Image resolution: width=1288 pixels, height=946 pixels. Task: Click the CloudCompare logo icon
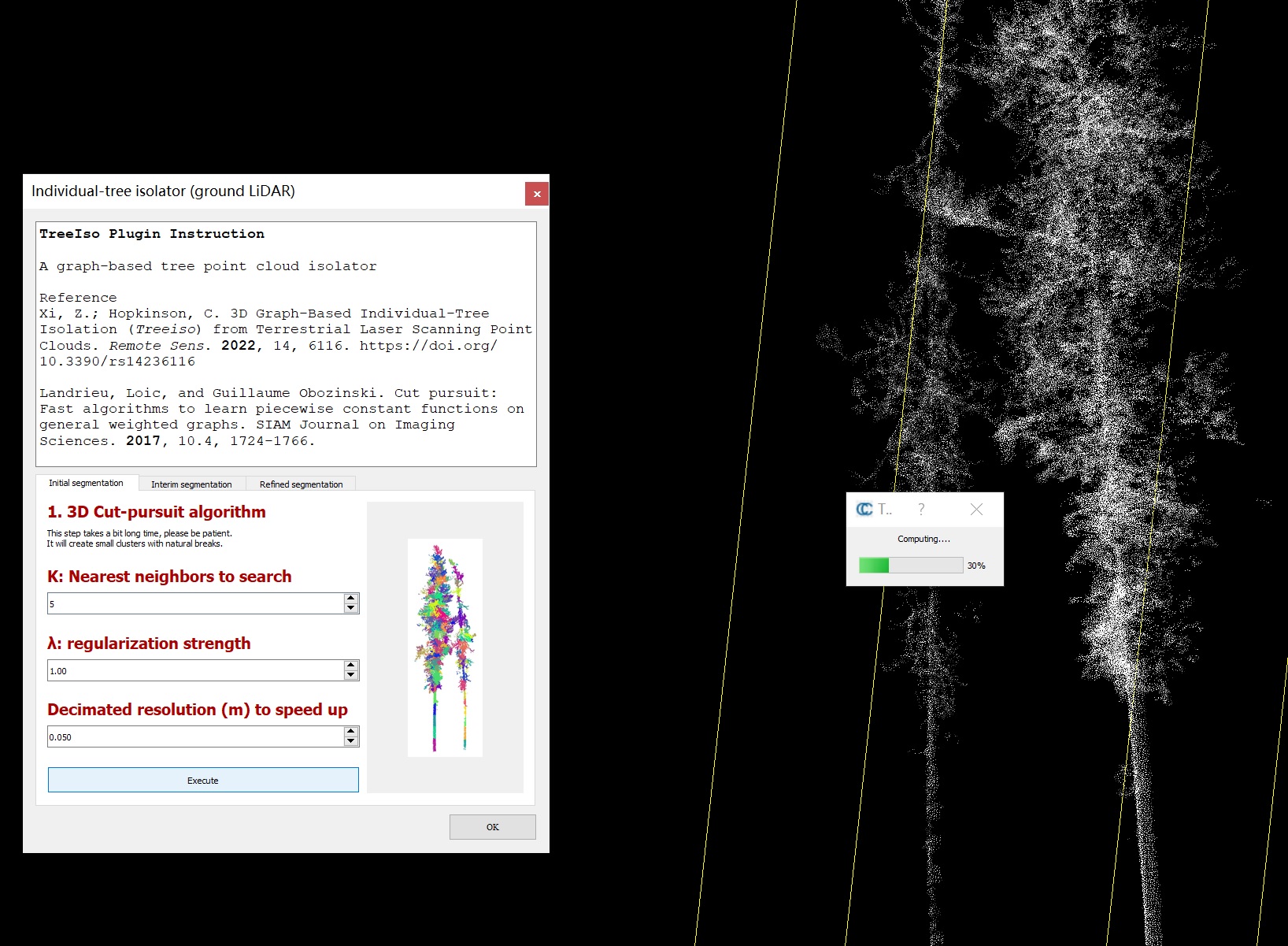pos(864,510)
